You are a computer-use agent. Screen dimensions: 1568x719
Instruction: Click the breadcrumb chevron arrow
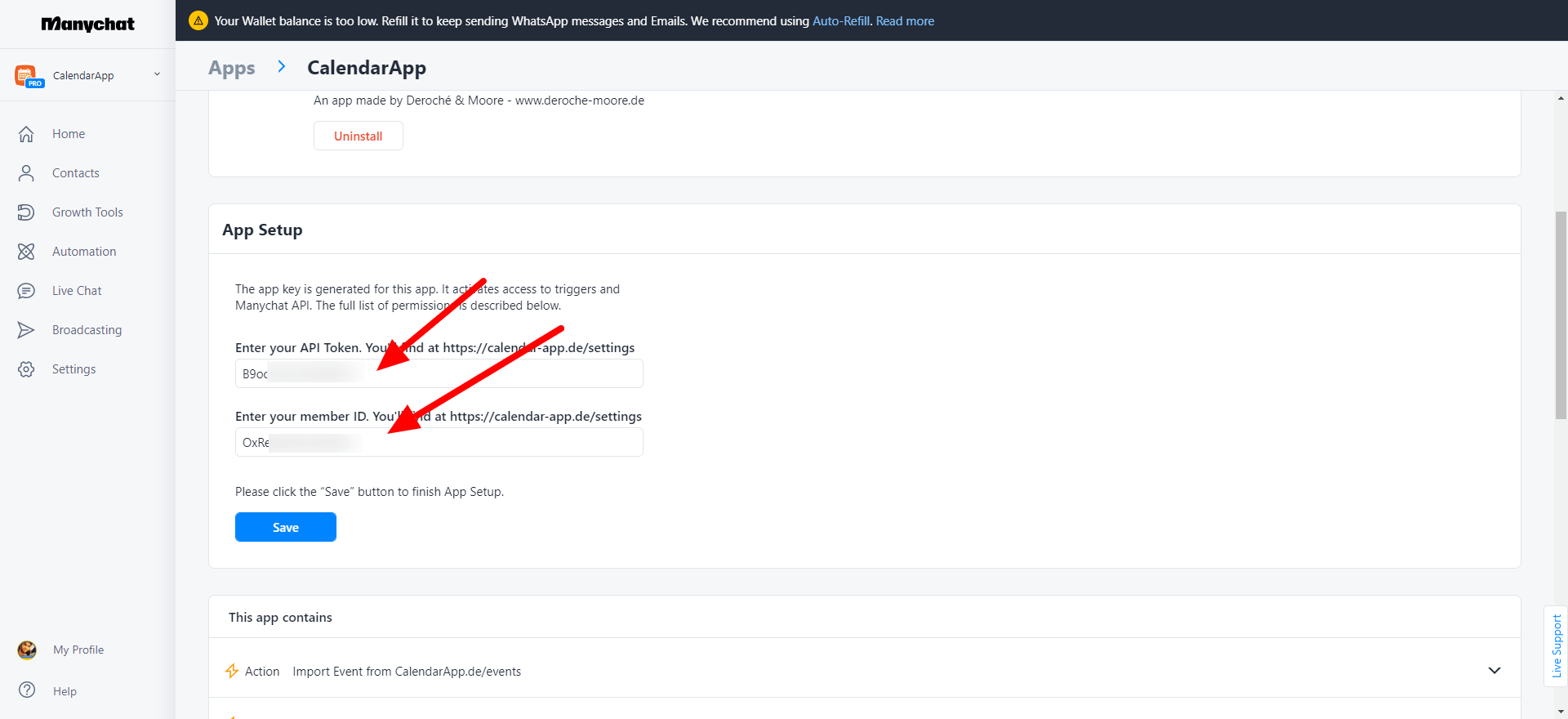point(282,67)
